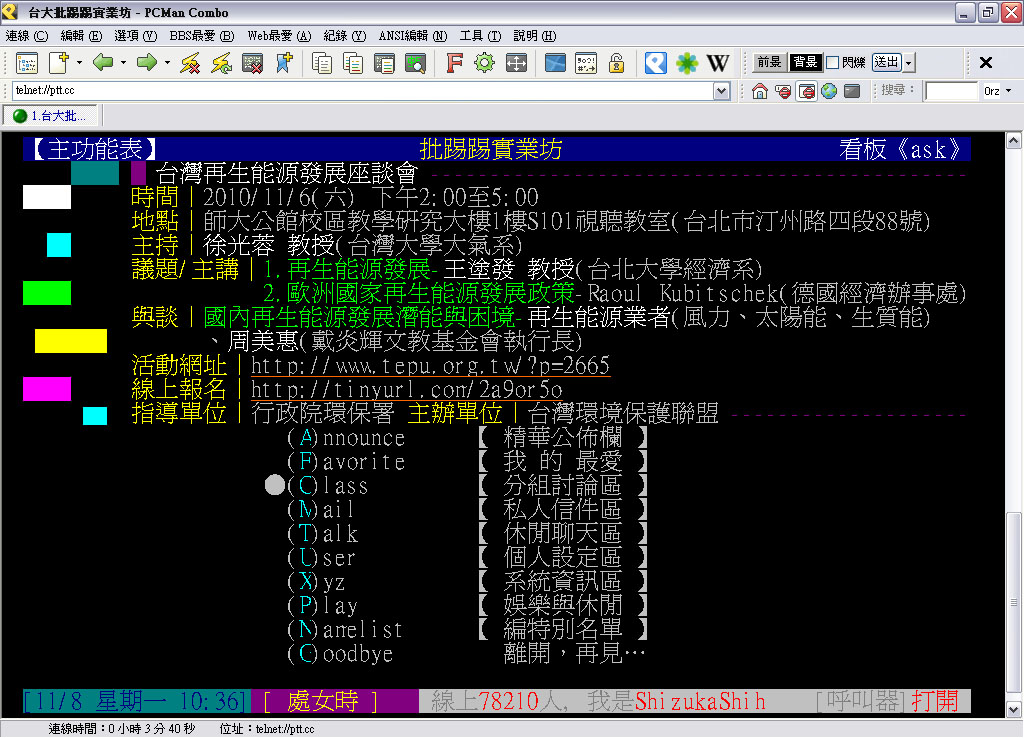Open settings green gear icon
This screenshot has width=1024, height=738.
point(485,63)
